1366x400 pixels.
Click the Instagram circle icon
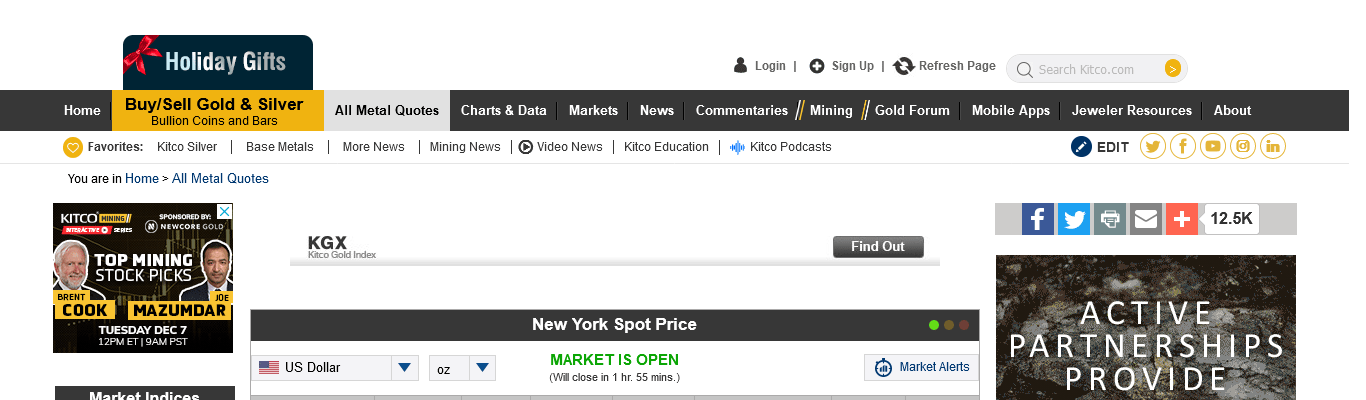[1243, 147]
